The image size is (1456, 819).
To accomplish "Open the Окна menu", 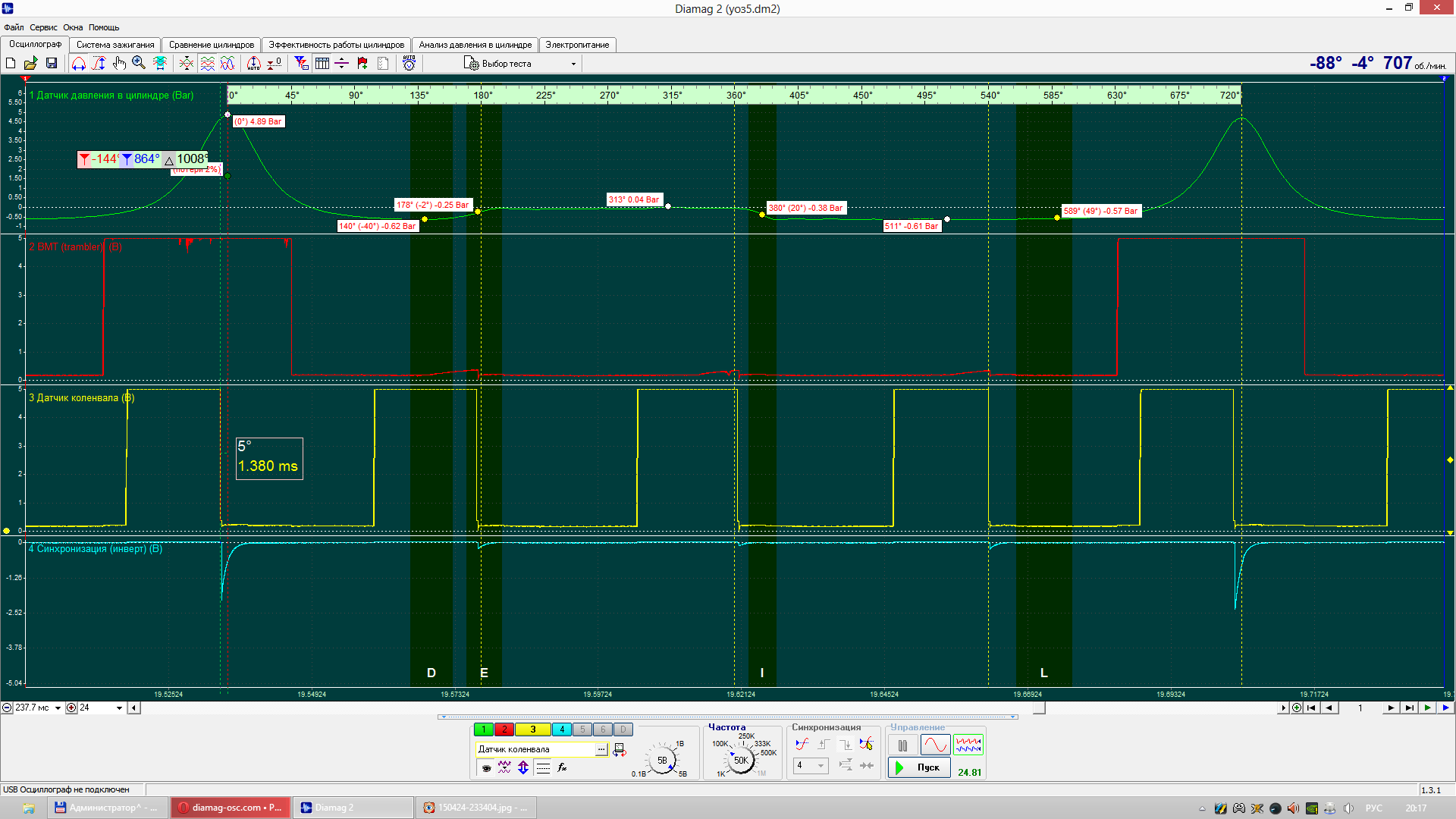I will (x=73, y=27).
